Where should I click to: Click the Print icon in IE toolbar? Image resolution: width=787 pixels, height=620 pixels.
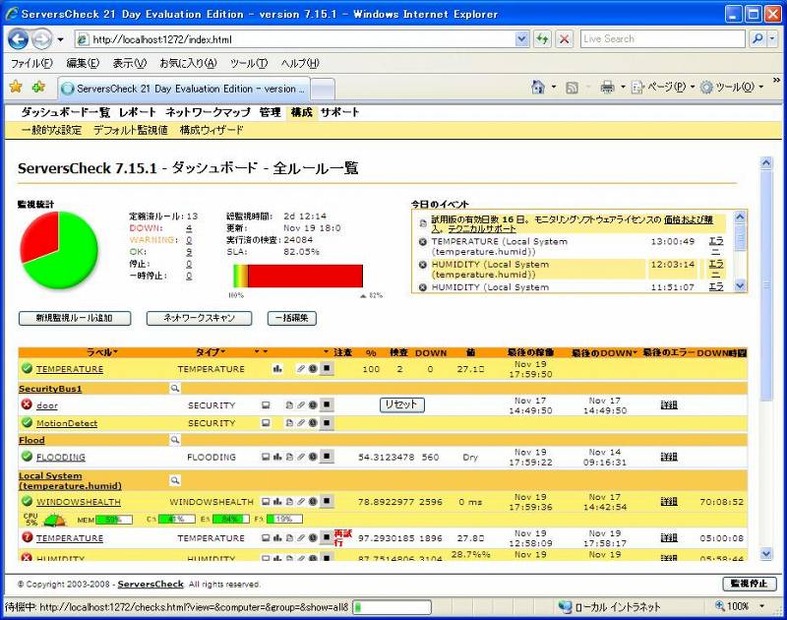click(x=607, y=87)
